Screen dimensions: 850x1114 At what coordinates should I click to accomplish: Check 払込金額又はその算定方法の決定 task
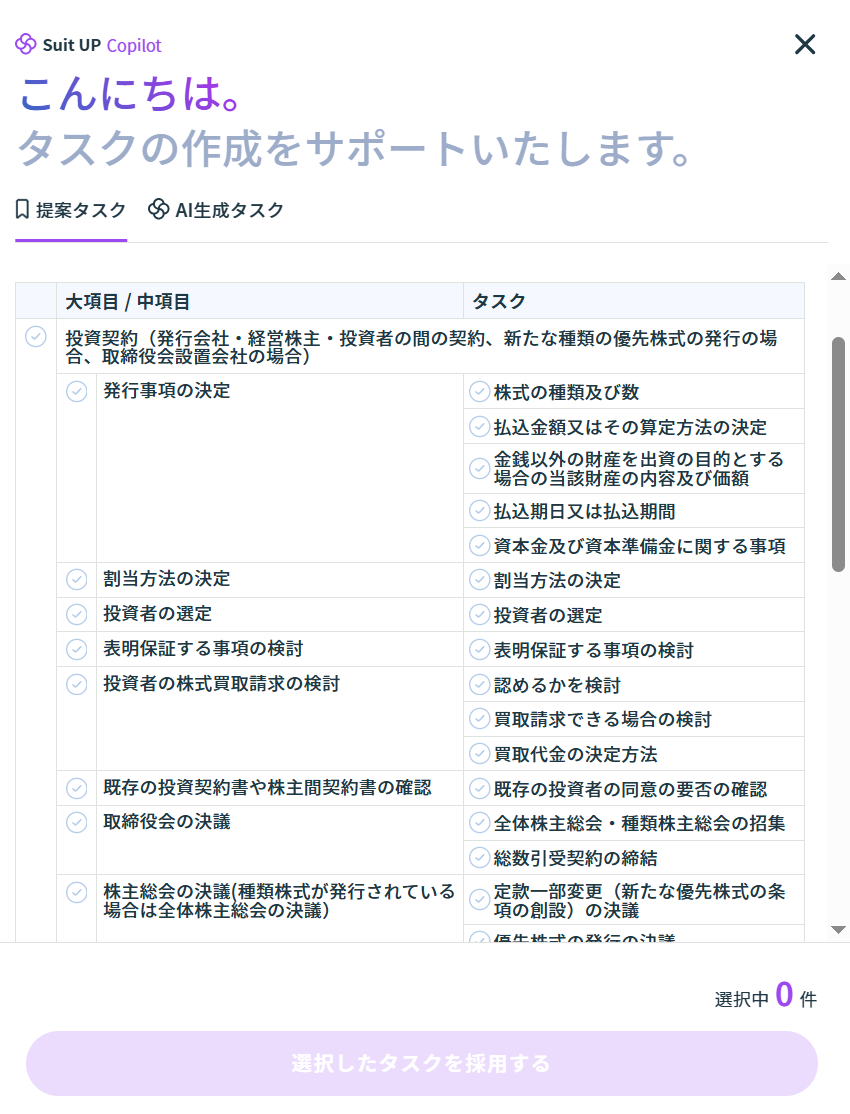480,427
